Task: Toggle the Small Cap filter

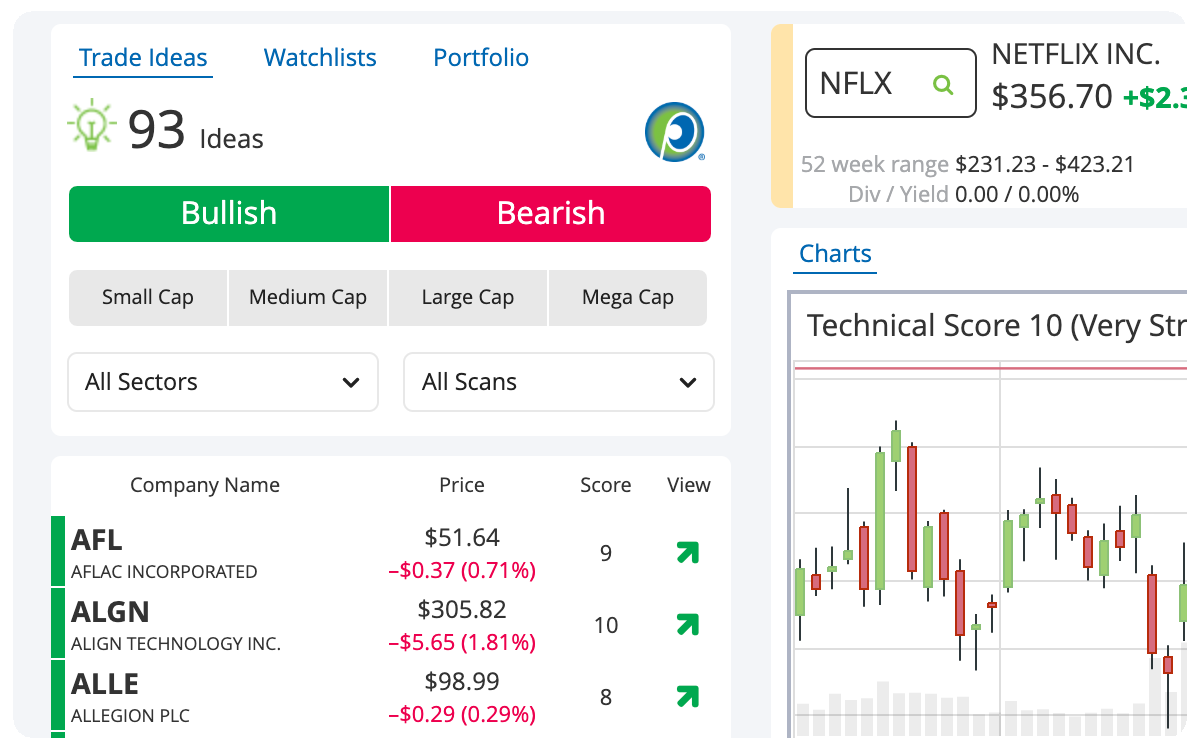Action: point(148,298)
